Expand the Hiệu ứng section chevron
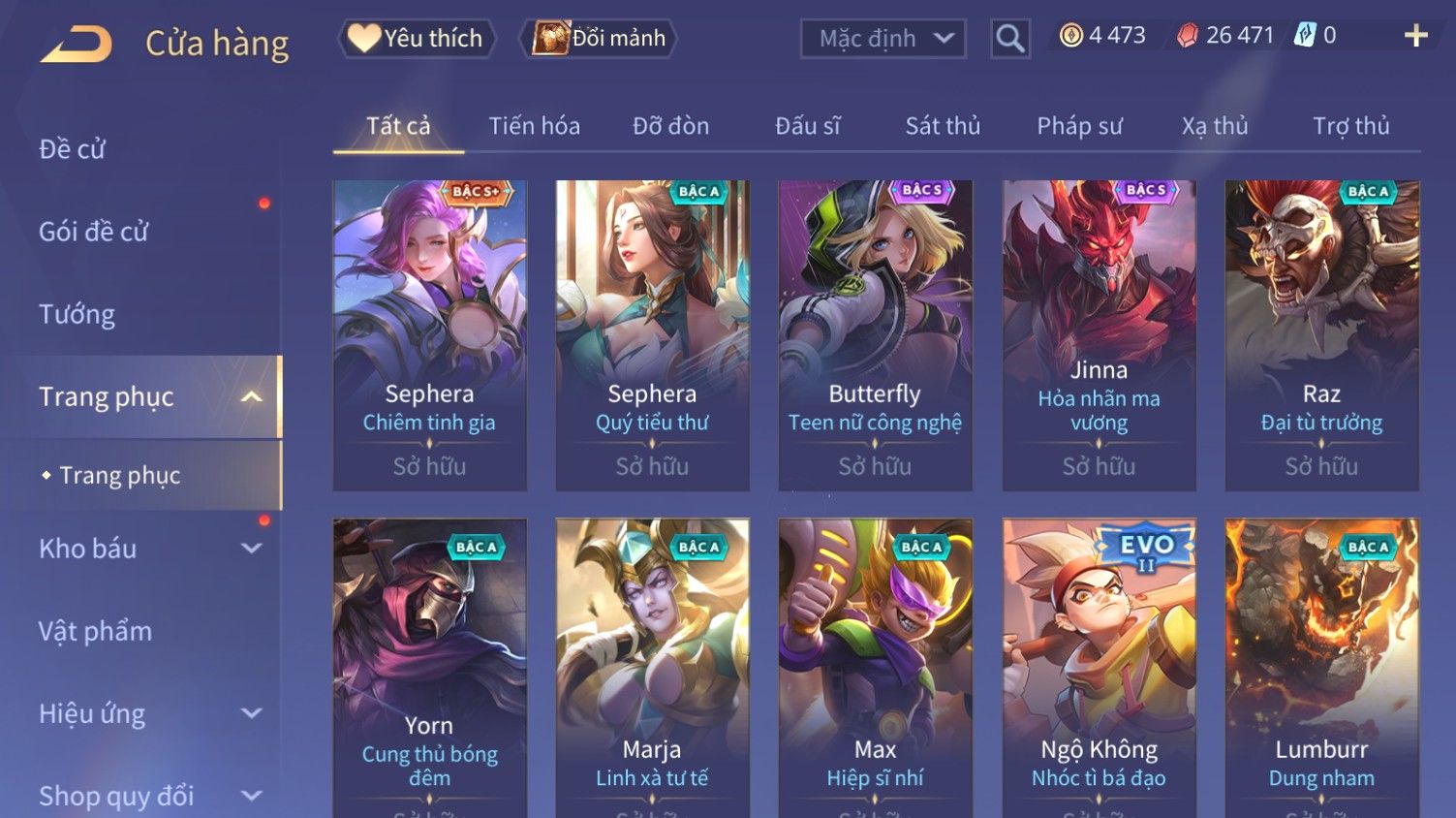The image size is (1456, 818). [252, 713]
